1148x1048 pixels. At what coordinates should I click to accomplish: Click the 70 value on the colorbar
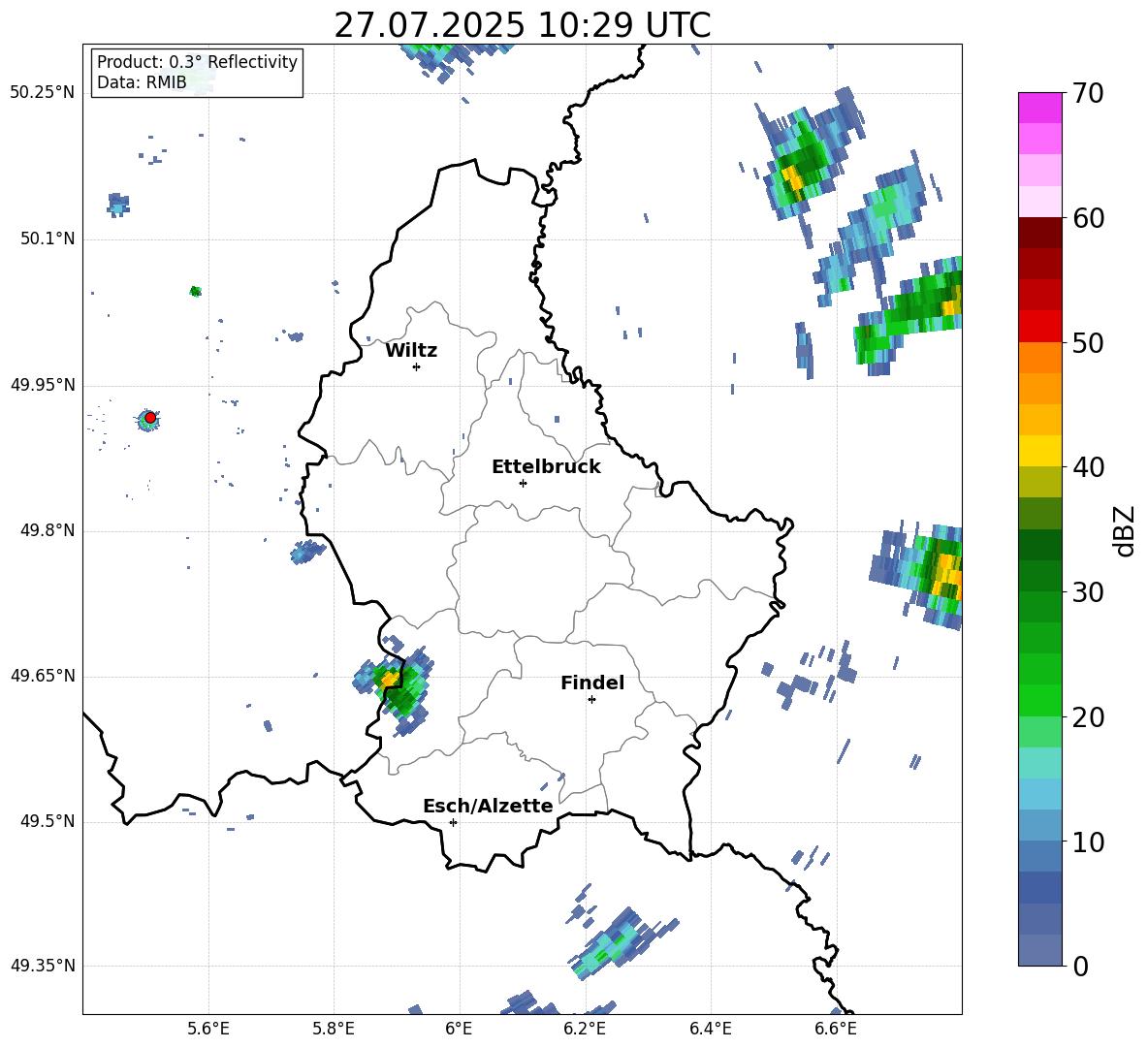1088,94
